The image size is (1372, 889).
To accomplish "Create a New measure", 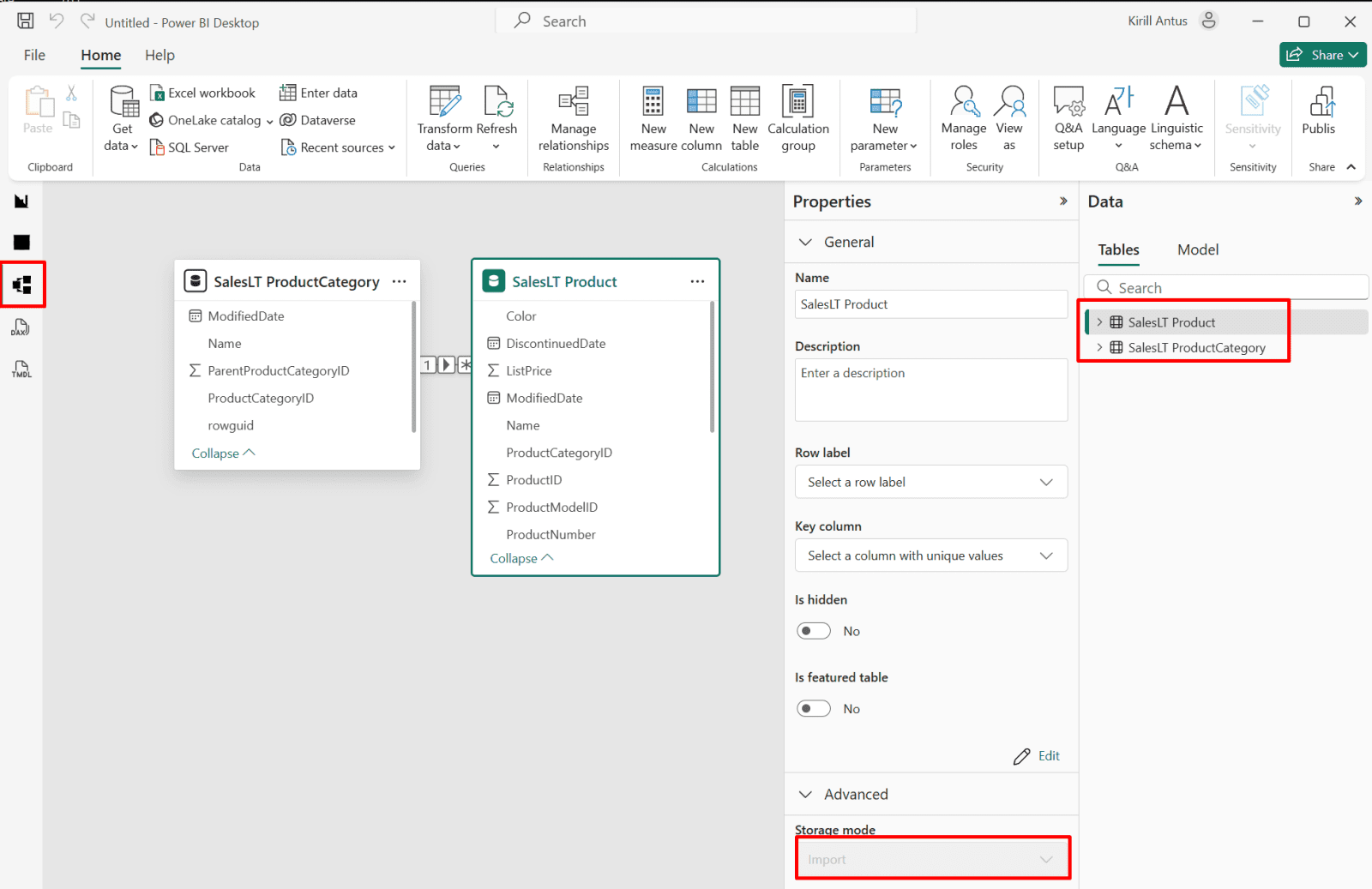I will (x=653, y=102).
